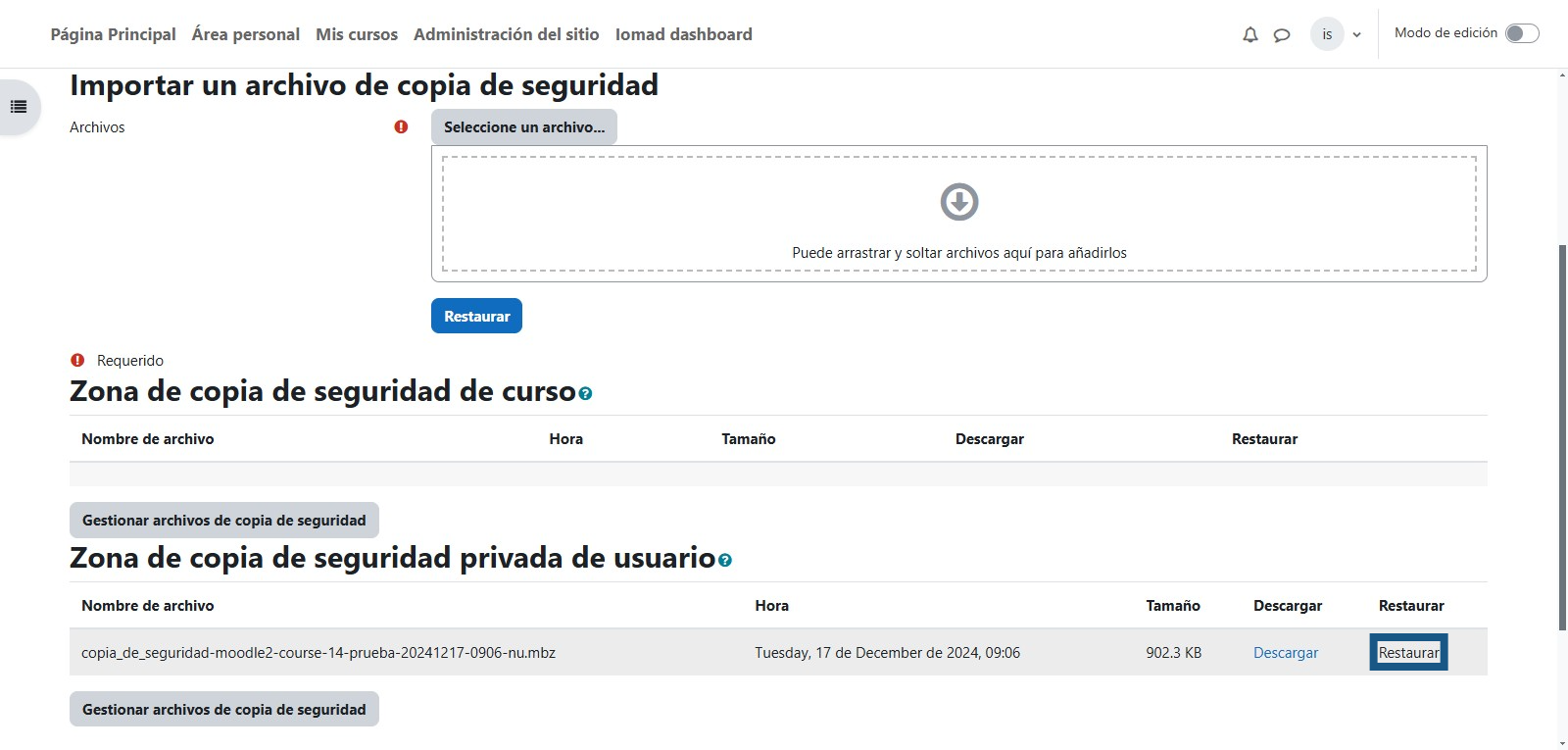Image resolution: width=1568 pixels, height=750 pixels.
Task: Click Gestionar archivos button under course backup zone
Action: click(x=223, y=521)
